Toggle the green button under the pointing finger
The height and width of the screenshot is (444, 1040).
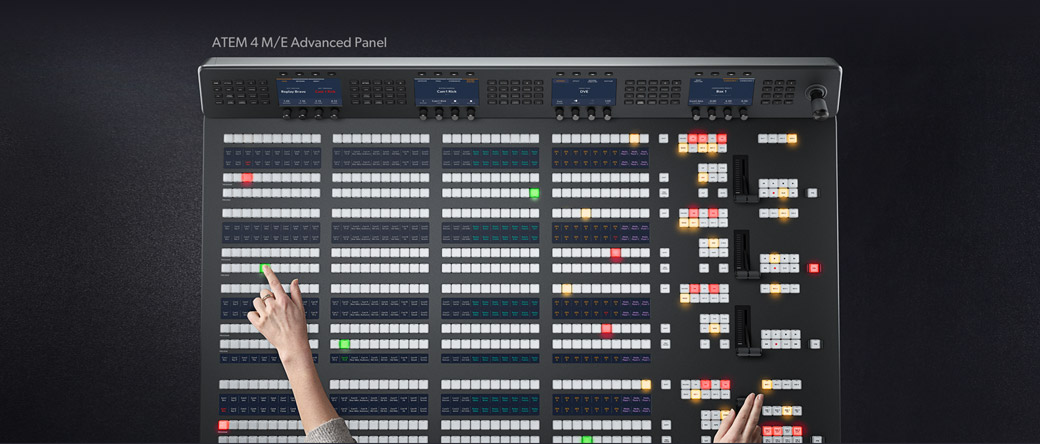pos(265,267)
